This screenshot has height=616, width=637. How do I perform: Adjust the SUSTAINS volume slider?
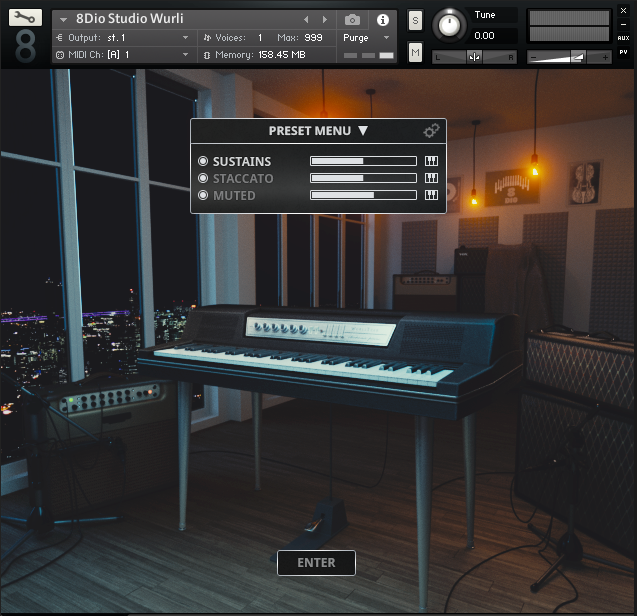pos(363,161)
